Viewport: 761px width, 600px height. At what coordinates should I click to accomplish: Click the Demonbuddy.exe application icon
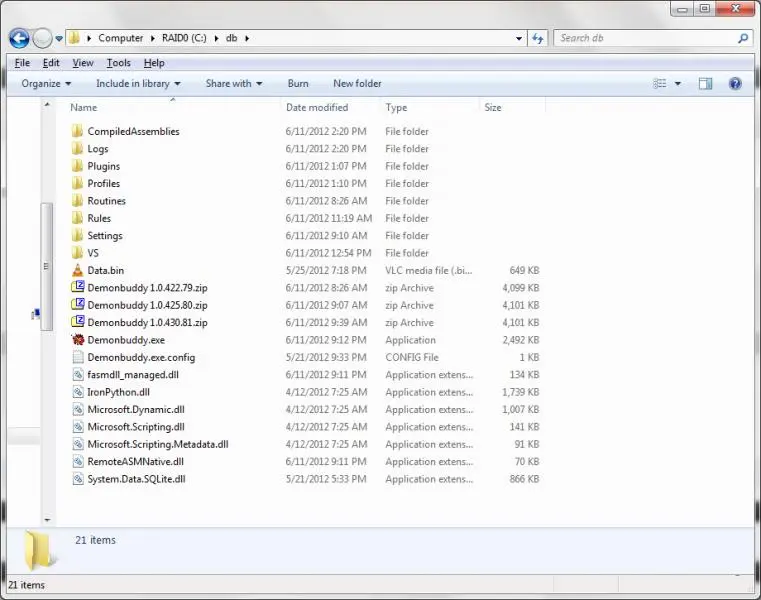click(78, 340)
